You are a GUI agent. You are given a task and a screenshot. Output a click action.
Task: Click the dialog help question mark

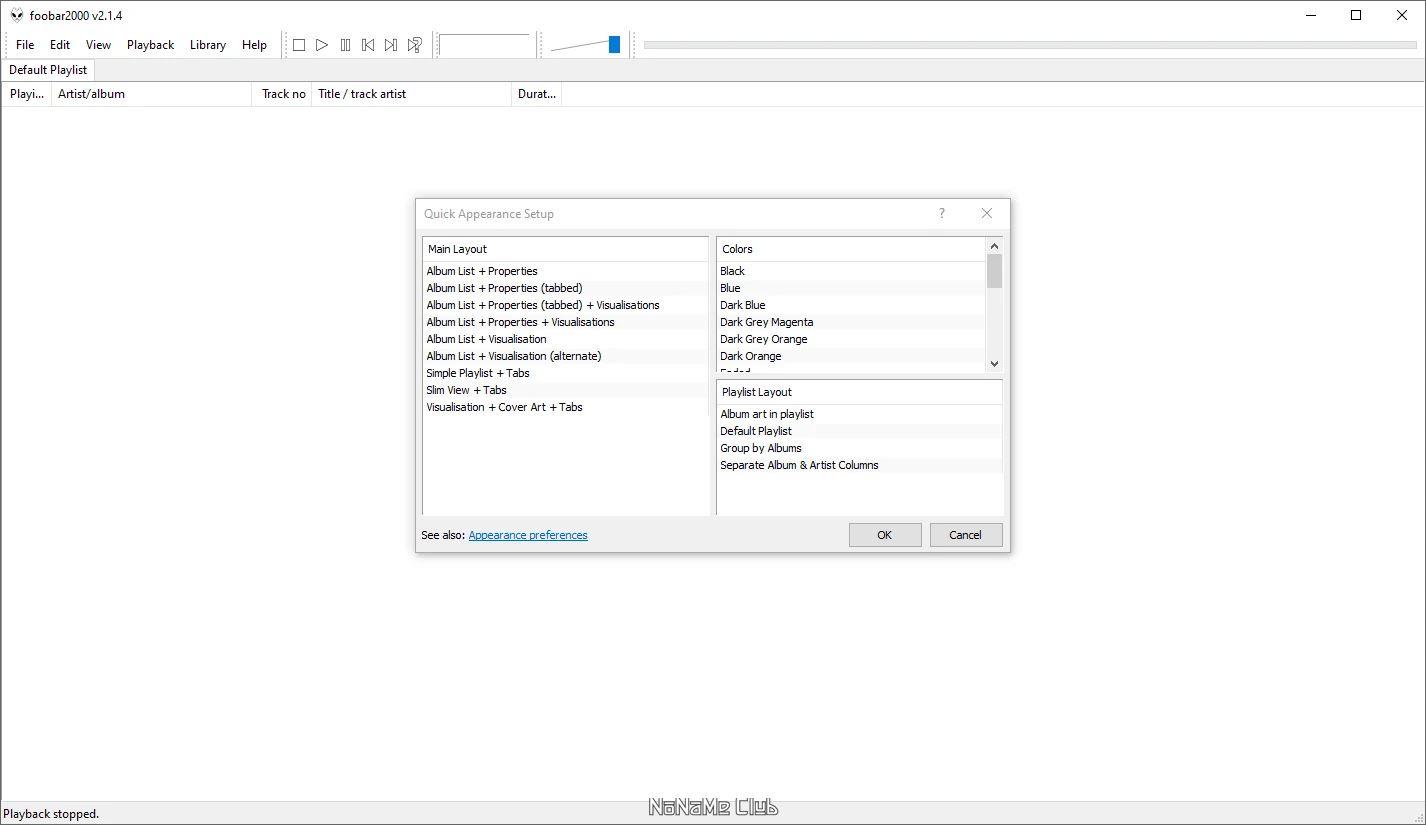coord(941,213)
